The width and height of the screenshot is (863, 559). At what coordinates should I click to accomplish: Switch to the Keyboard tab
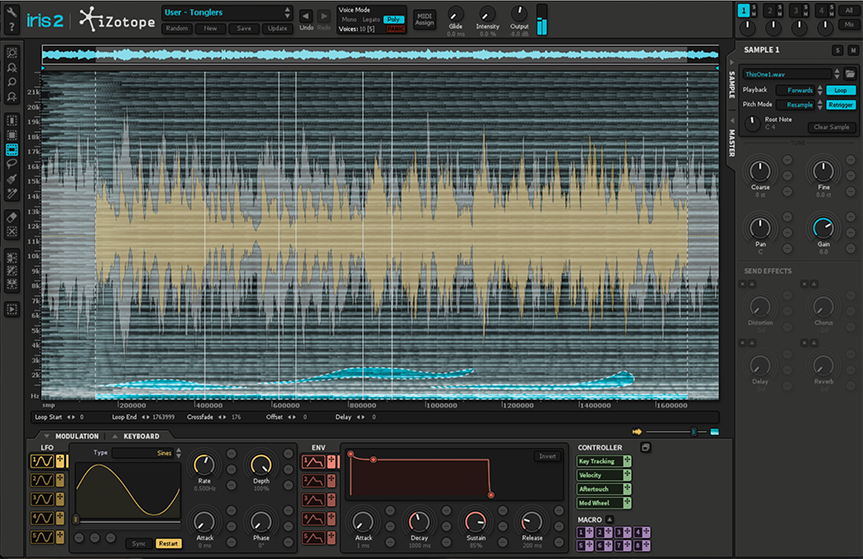pos(140,437)
